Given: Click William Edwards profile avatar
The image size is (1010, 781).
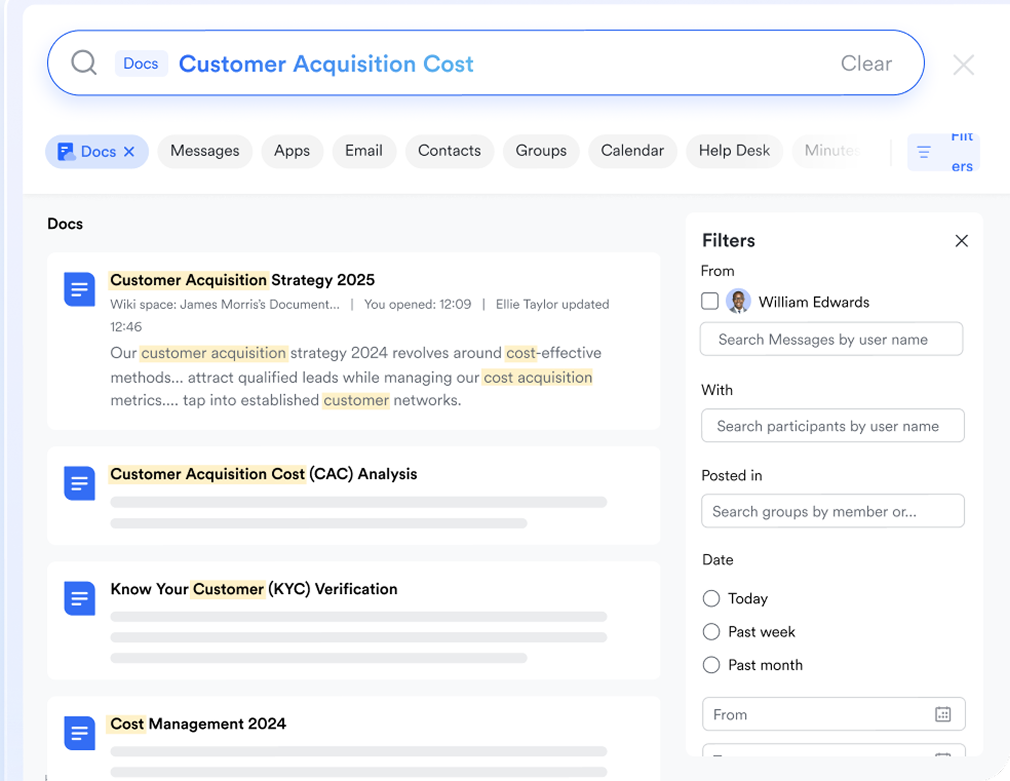Looking at the screenshot, I should 738,301.
